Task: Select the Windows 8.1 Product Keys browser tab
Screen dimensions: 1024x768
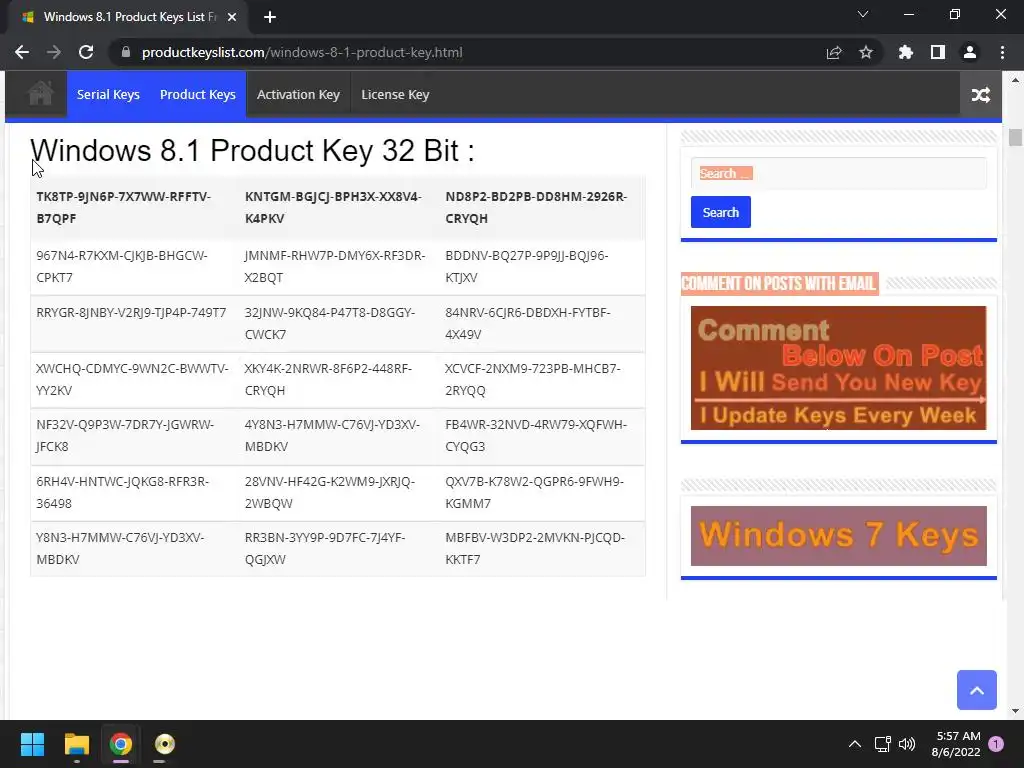Action: (127, 17)
